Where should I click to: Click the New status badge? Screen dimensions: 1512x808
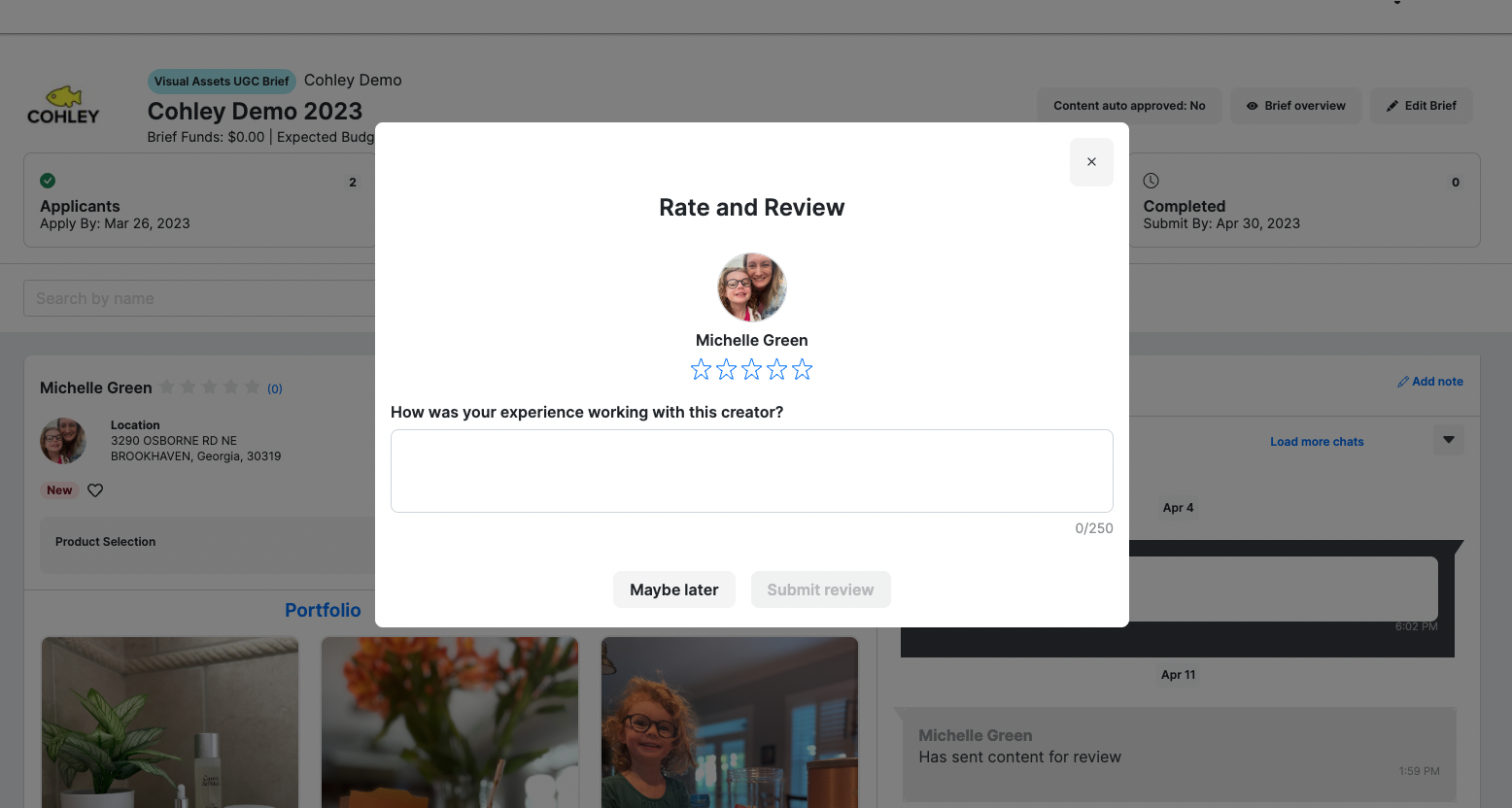(59, 490)
